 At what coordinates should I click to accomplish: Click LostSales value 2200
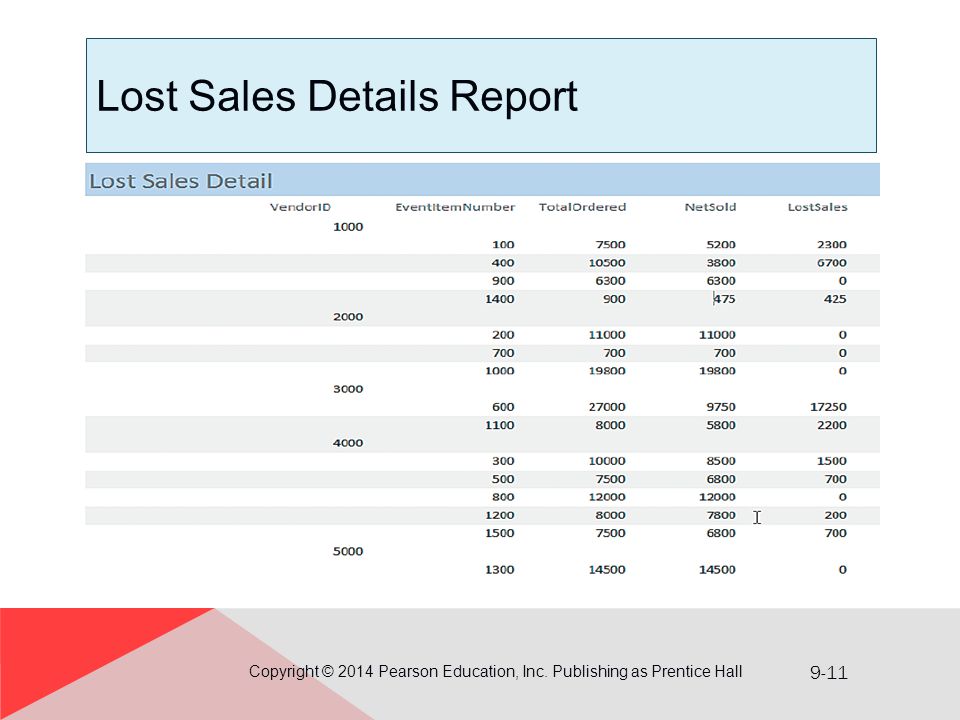(831, 425)
